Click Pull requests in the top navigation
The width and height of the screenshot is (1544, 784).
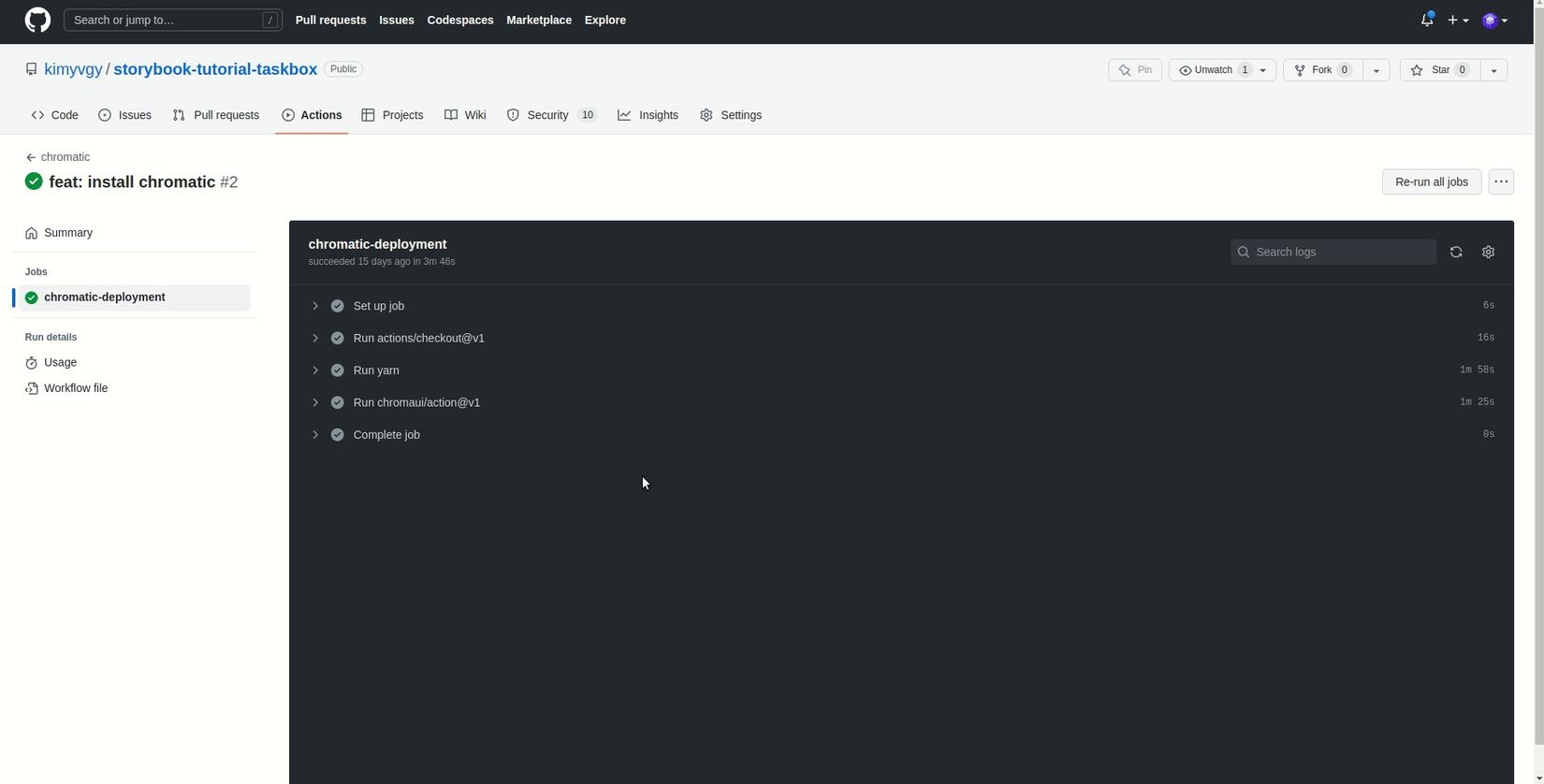(x=330, y=20)
